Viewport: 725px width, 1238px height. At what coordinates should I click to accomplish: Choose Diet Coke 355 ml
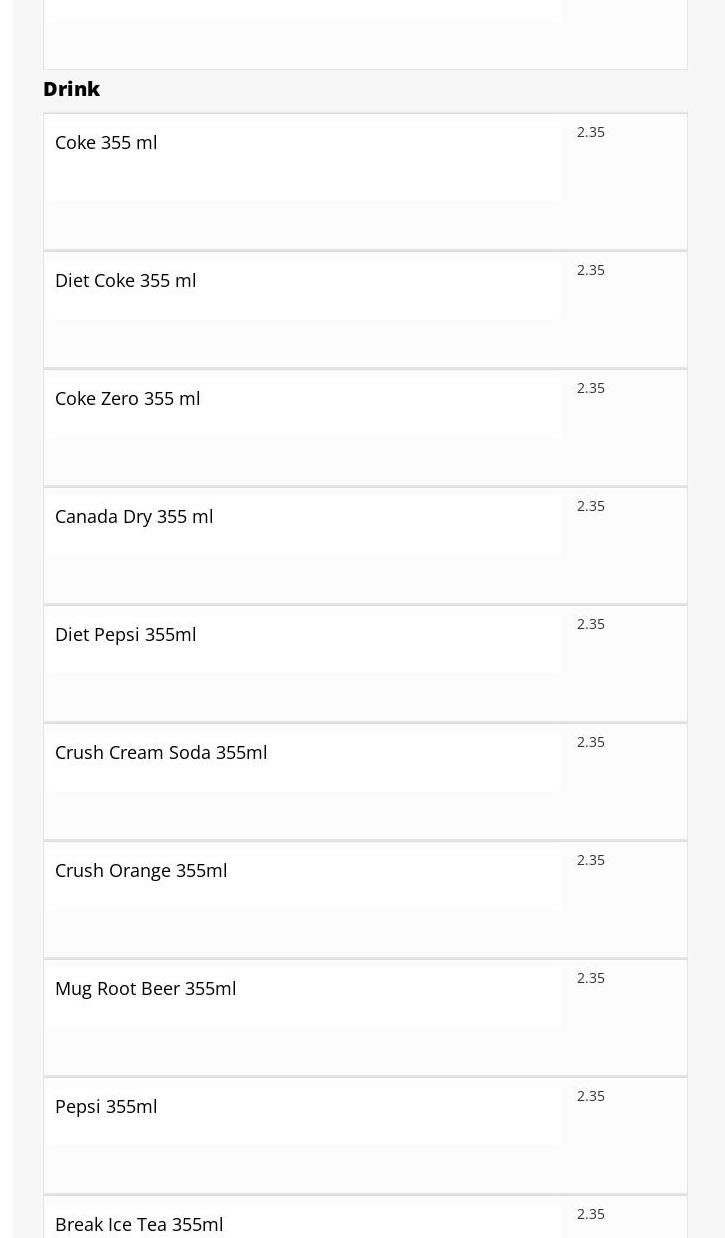coord(125,281)
